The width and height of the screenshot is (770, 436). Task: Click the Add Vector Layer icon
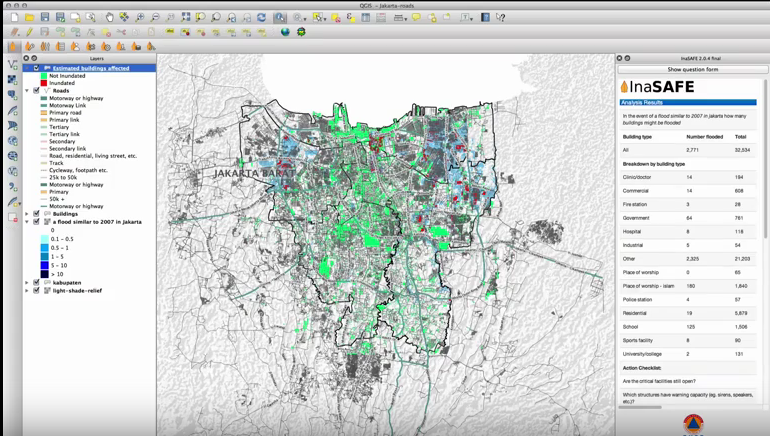(x=13, y=64)
